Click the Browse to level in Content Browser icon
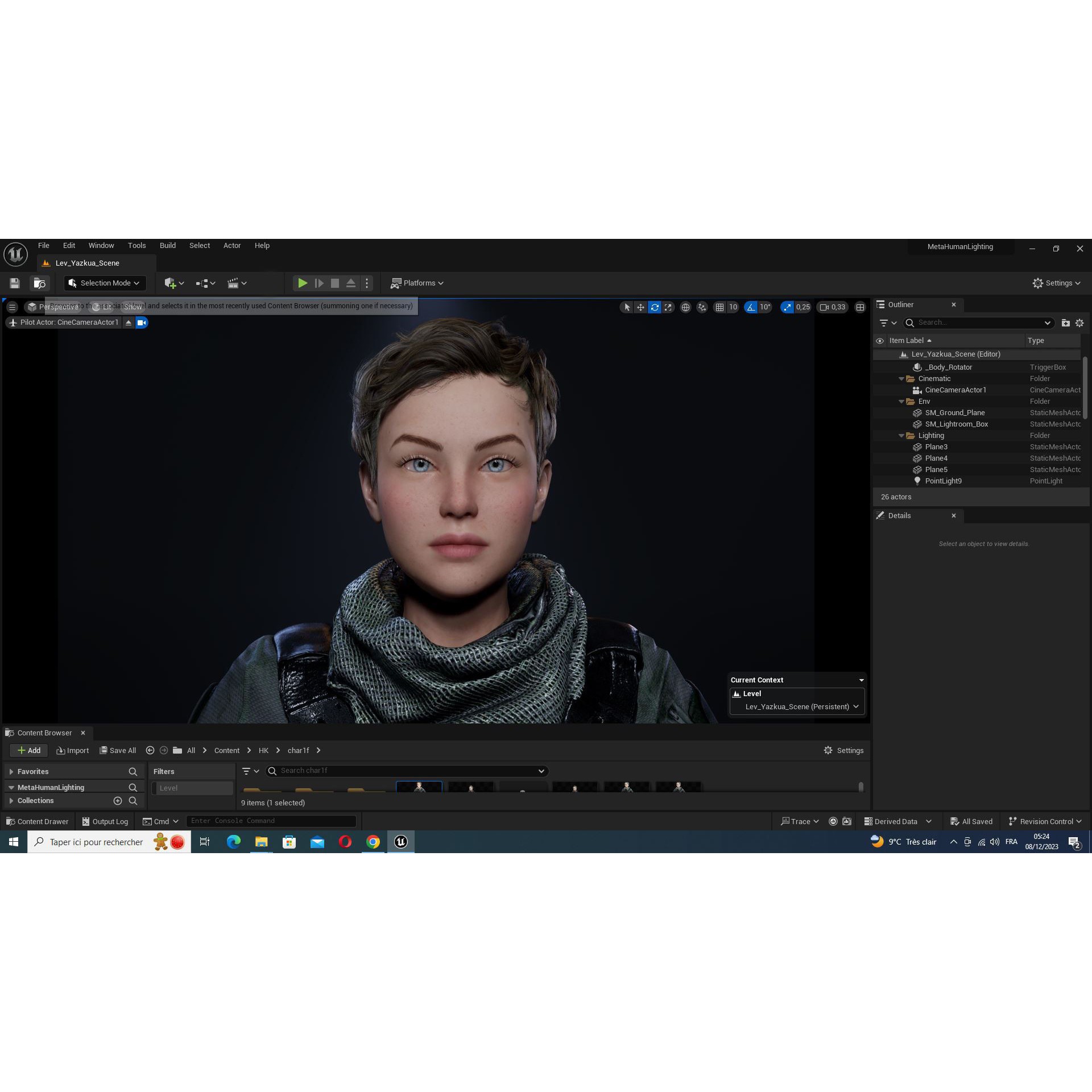1092x1092 pixels. click(39, 283)
